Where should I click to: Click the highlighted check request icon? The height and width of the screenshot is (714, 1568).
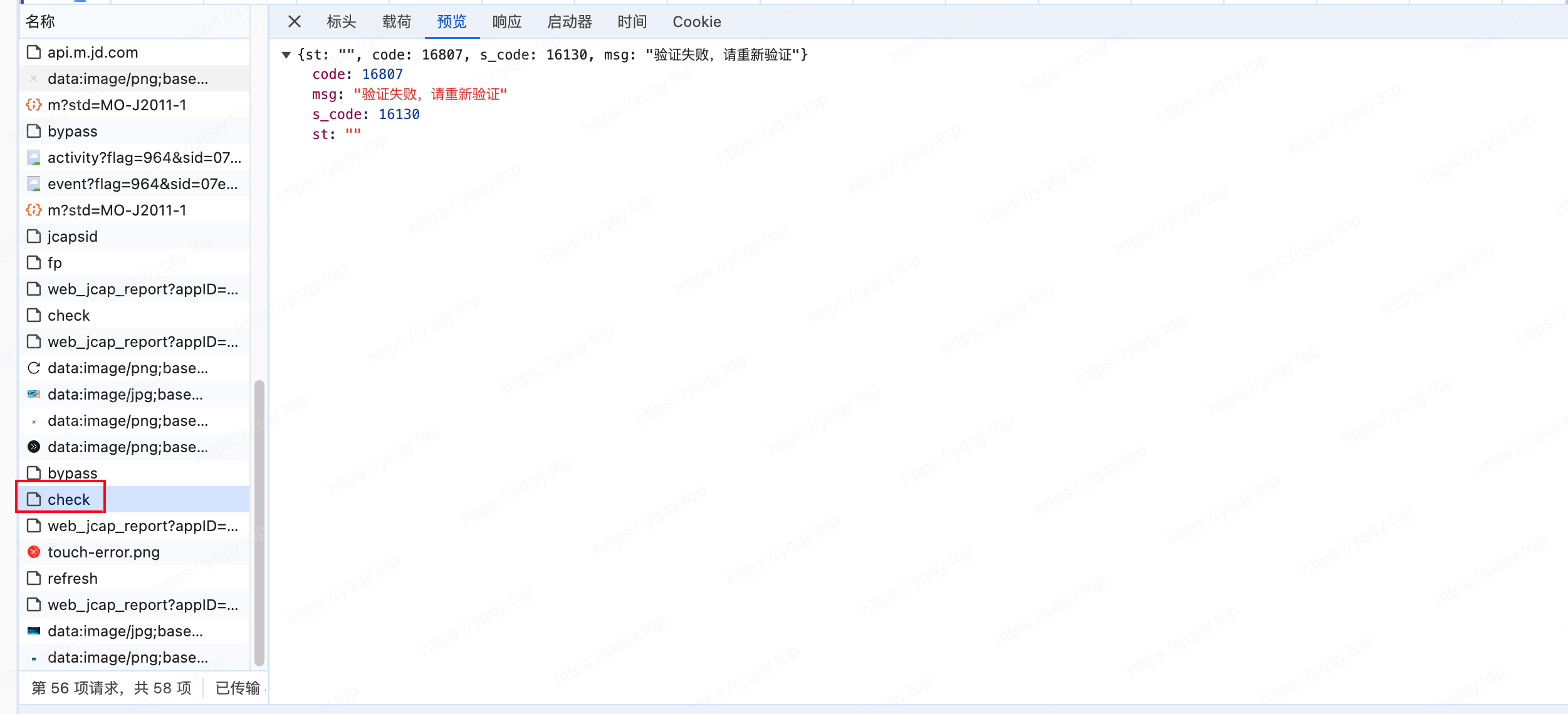(34, 500)
